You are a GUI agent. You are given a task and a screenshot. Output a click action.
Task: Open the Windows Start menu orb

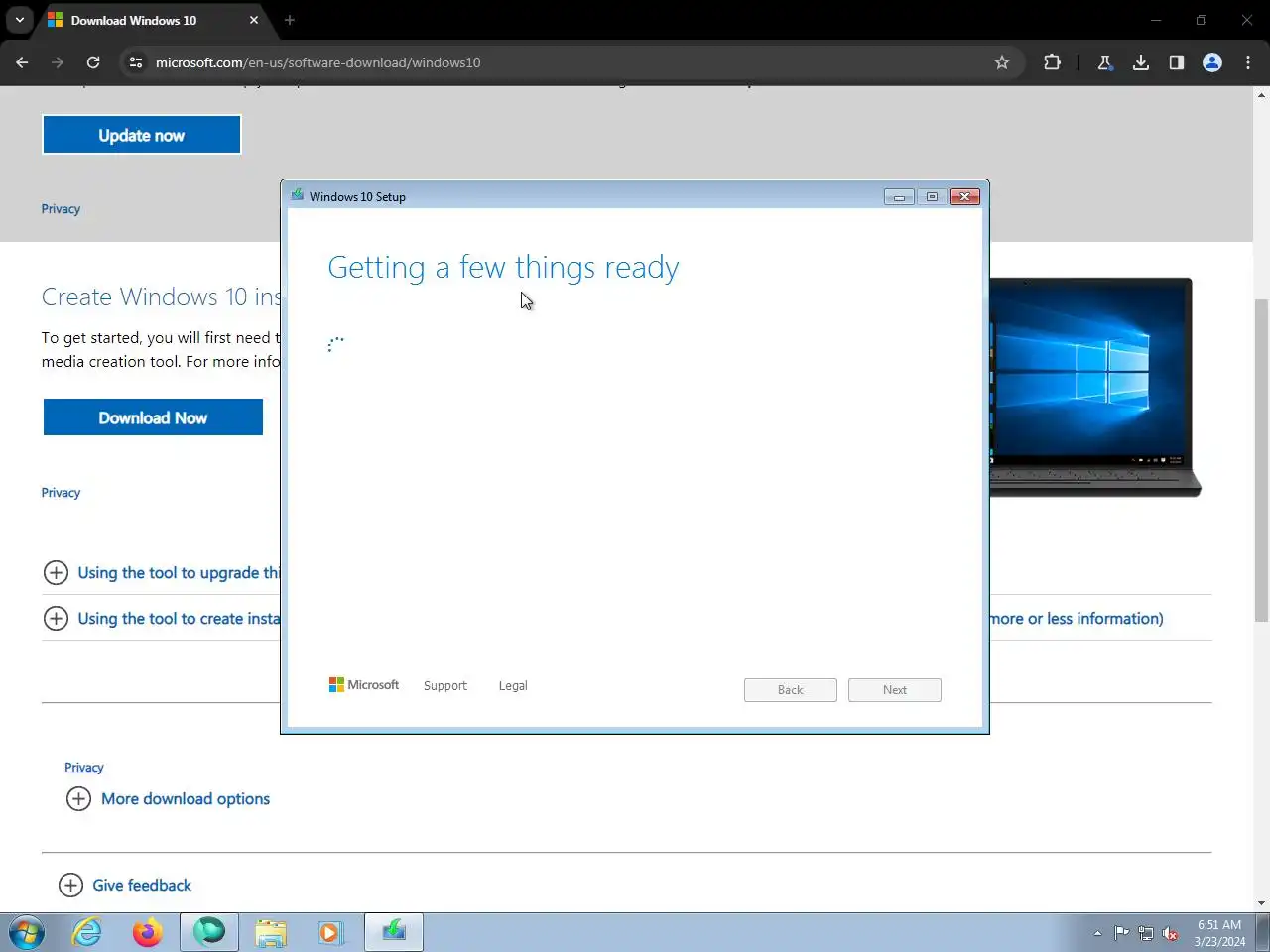click(28, 933)
